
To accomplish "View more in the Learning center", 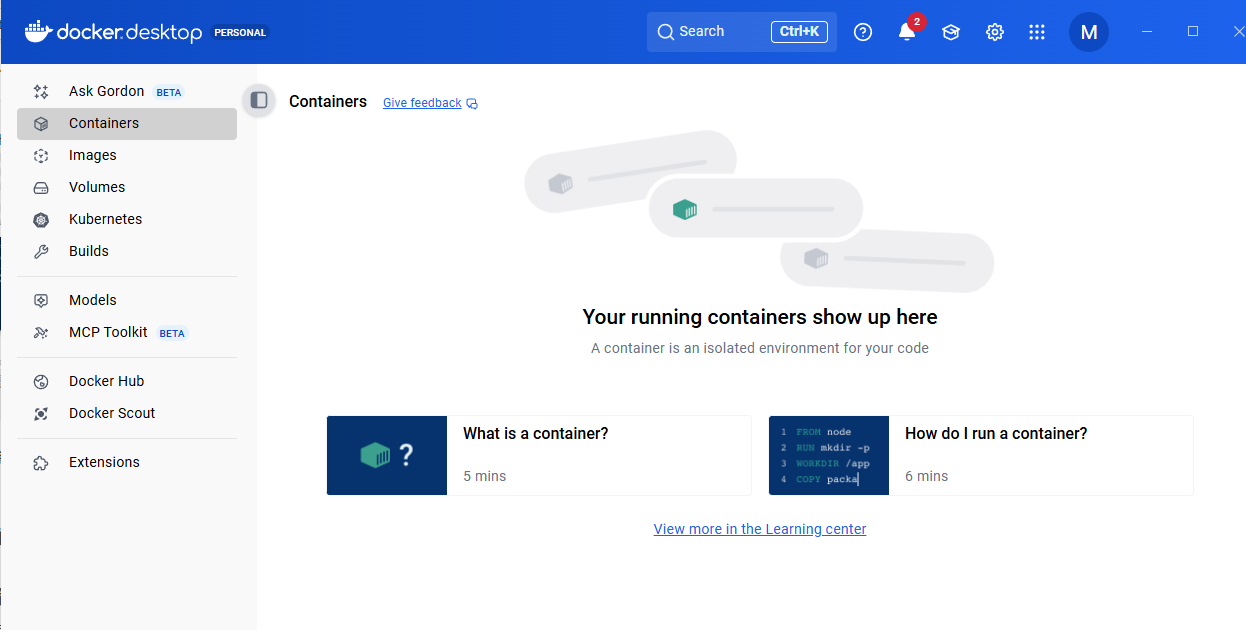I will pos(759,529).
